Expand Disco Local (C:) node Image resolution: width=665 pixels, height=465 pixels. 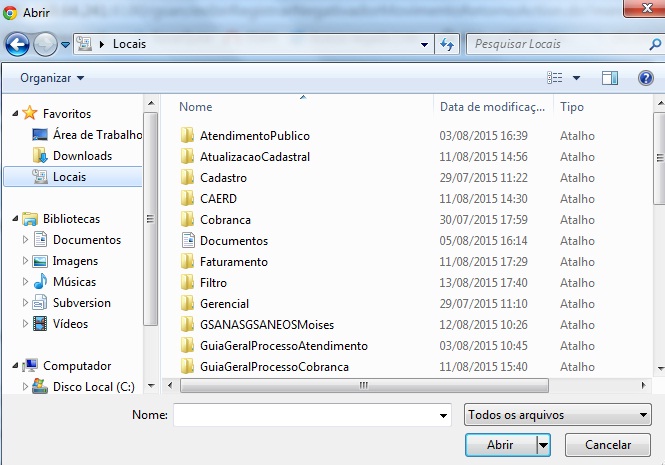tap(25, 387)
